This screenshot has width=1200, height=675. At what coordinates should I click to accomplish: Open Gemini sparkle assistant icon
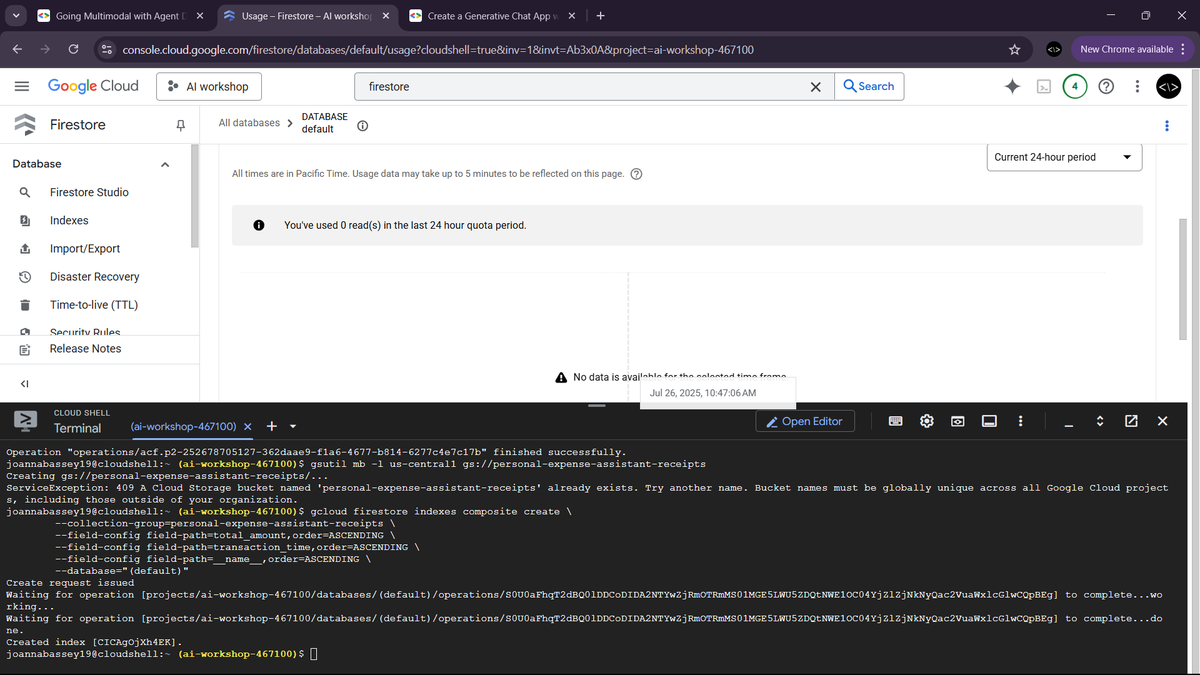tap(1013, 86)
